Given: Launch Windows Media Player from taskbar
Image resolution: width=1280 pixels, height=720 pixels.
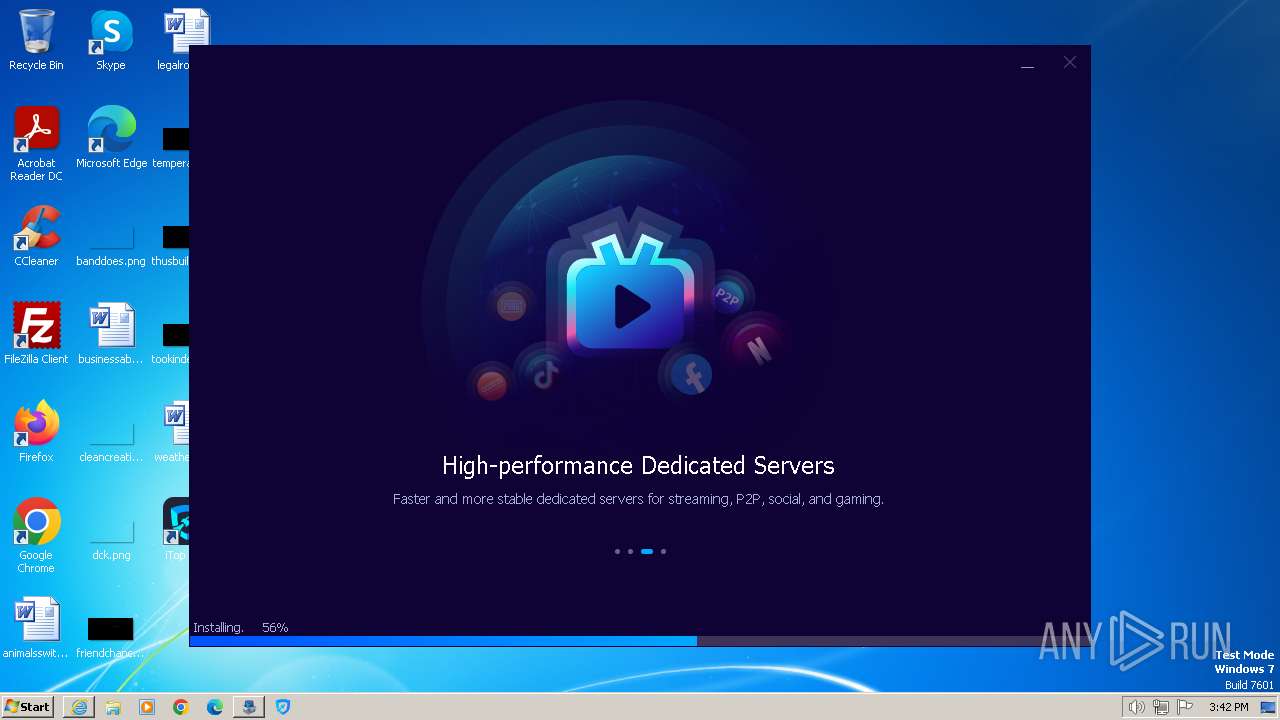Looking at the screenshot, I should (x=147, y=707).
